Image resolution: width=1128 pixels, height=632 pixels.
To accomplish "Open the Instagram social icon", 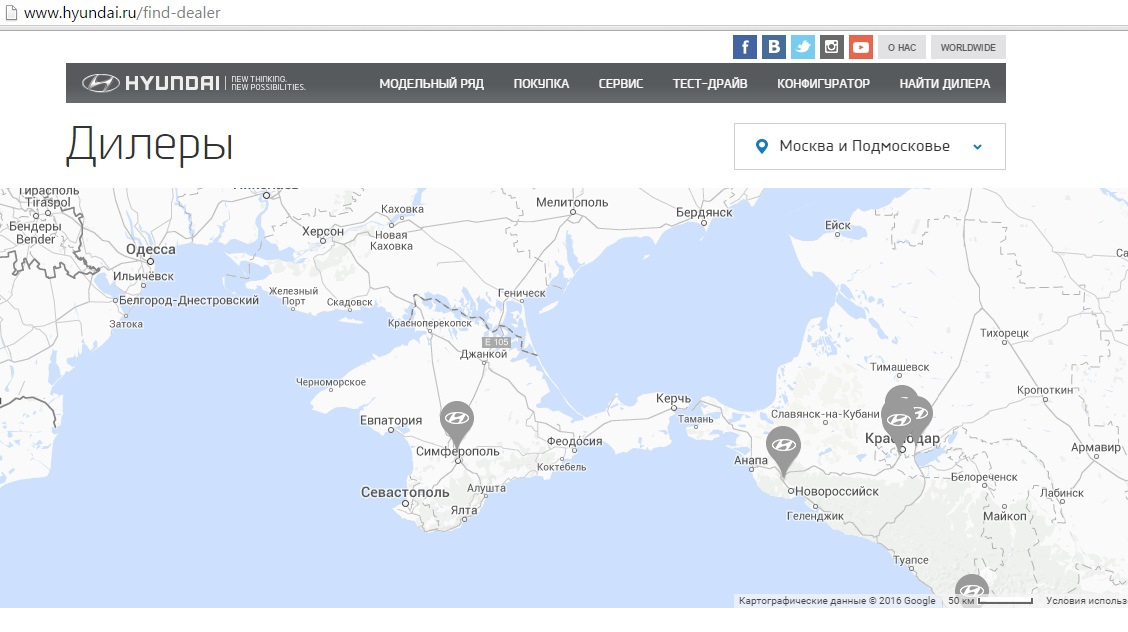I will [x=831, y=47].
